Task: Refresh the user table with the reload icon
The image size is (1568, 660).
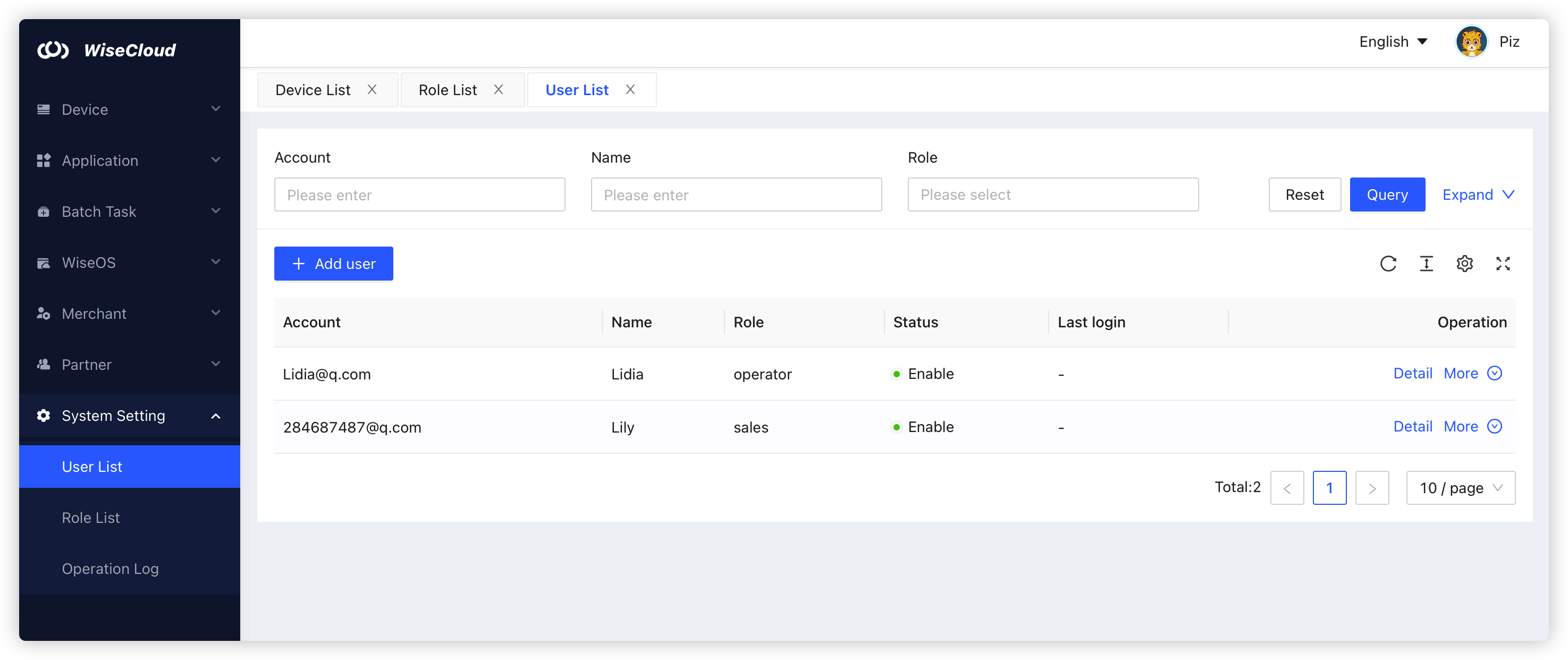Action: point(1388,264)
